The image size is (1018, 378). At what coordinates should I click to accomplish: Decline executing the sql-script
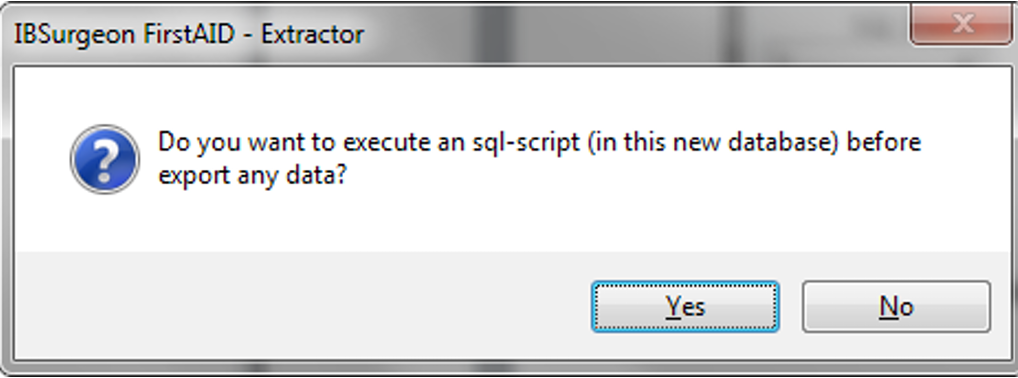click(x=897, y=307)
